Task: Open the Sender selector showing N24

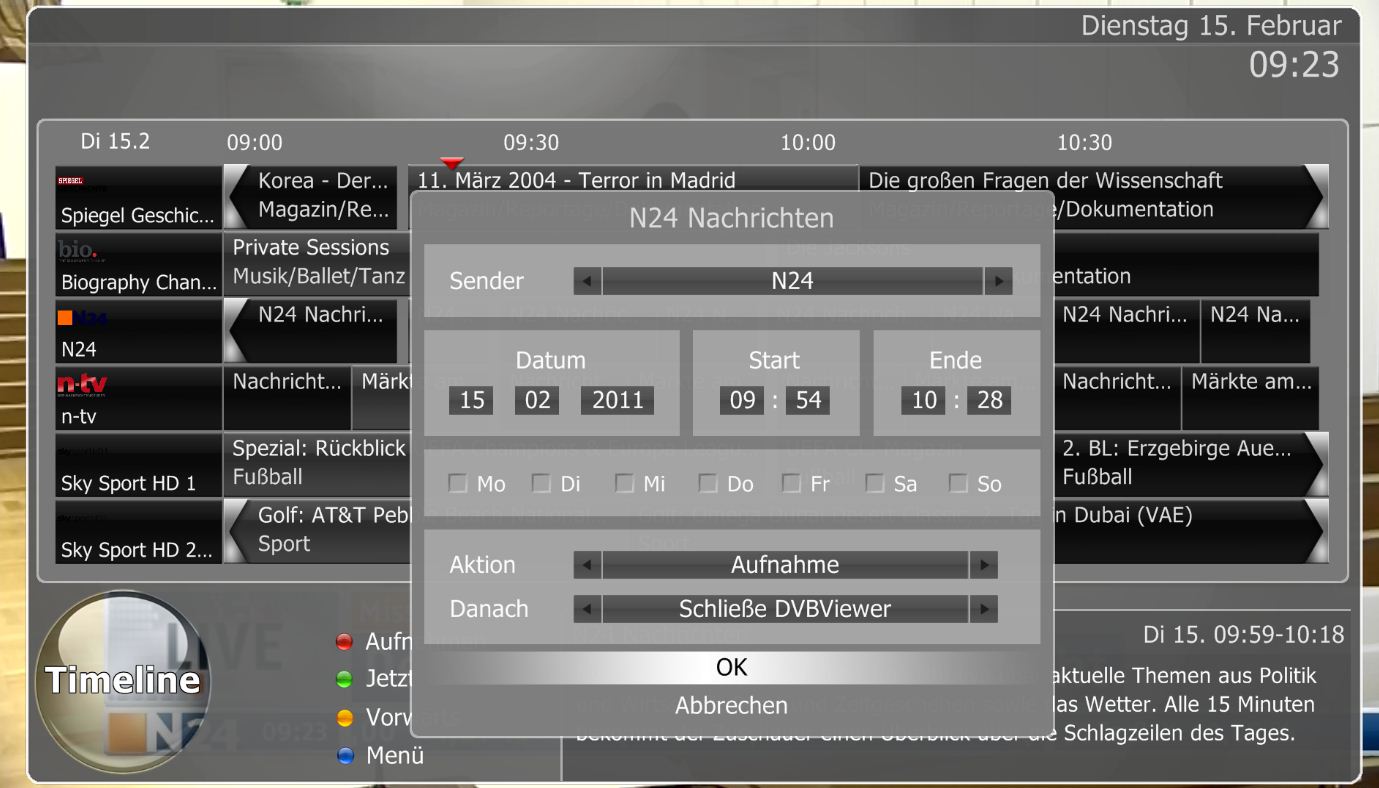Action: pyautogui.click(x=793, y=281)
